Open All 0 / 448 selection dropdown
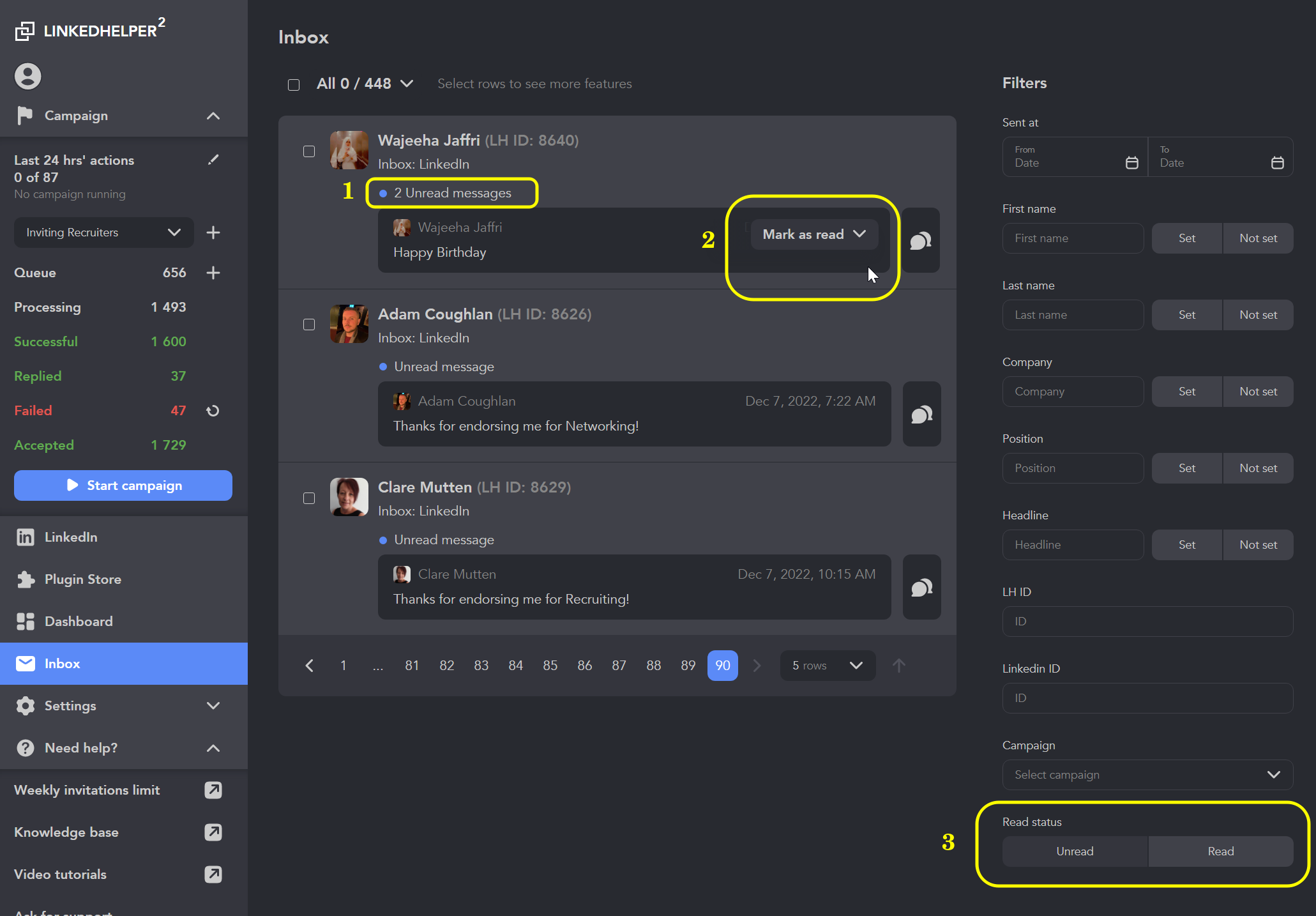 (365, 84)
